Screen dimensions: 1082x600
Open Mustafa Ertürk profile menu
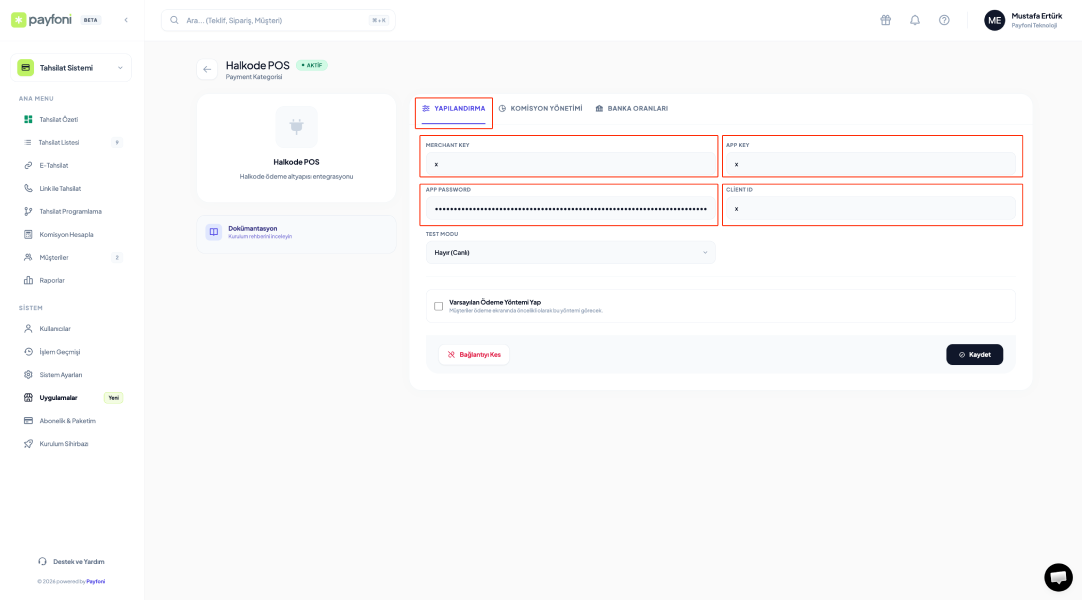pyautogui.click(x=1023, y=20)
